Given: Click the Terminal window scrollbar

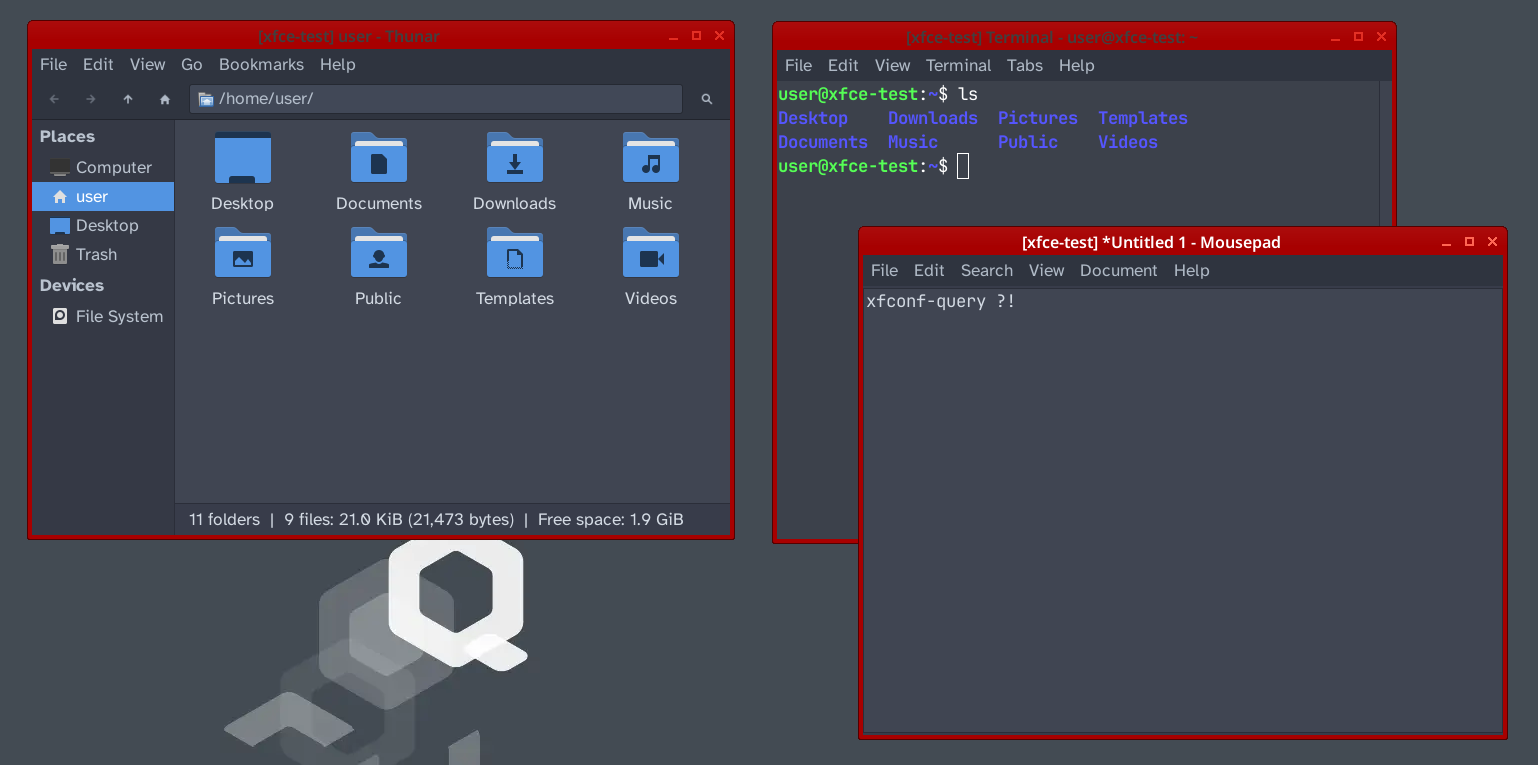Looking at the screenshot, I should (1385, 150).
